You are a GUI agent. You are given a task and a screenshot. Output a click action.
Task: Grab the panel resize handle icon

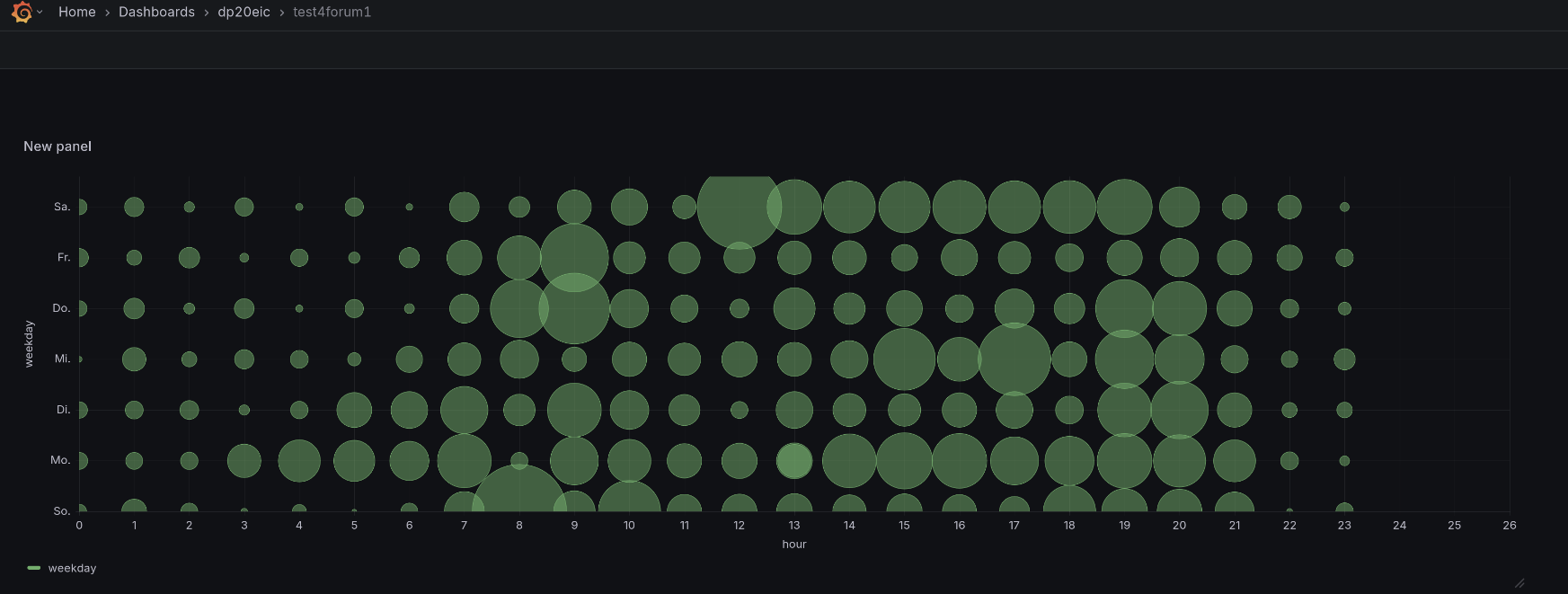(x=1519, y=583)
